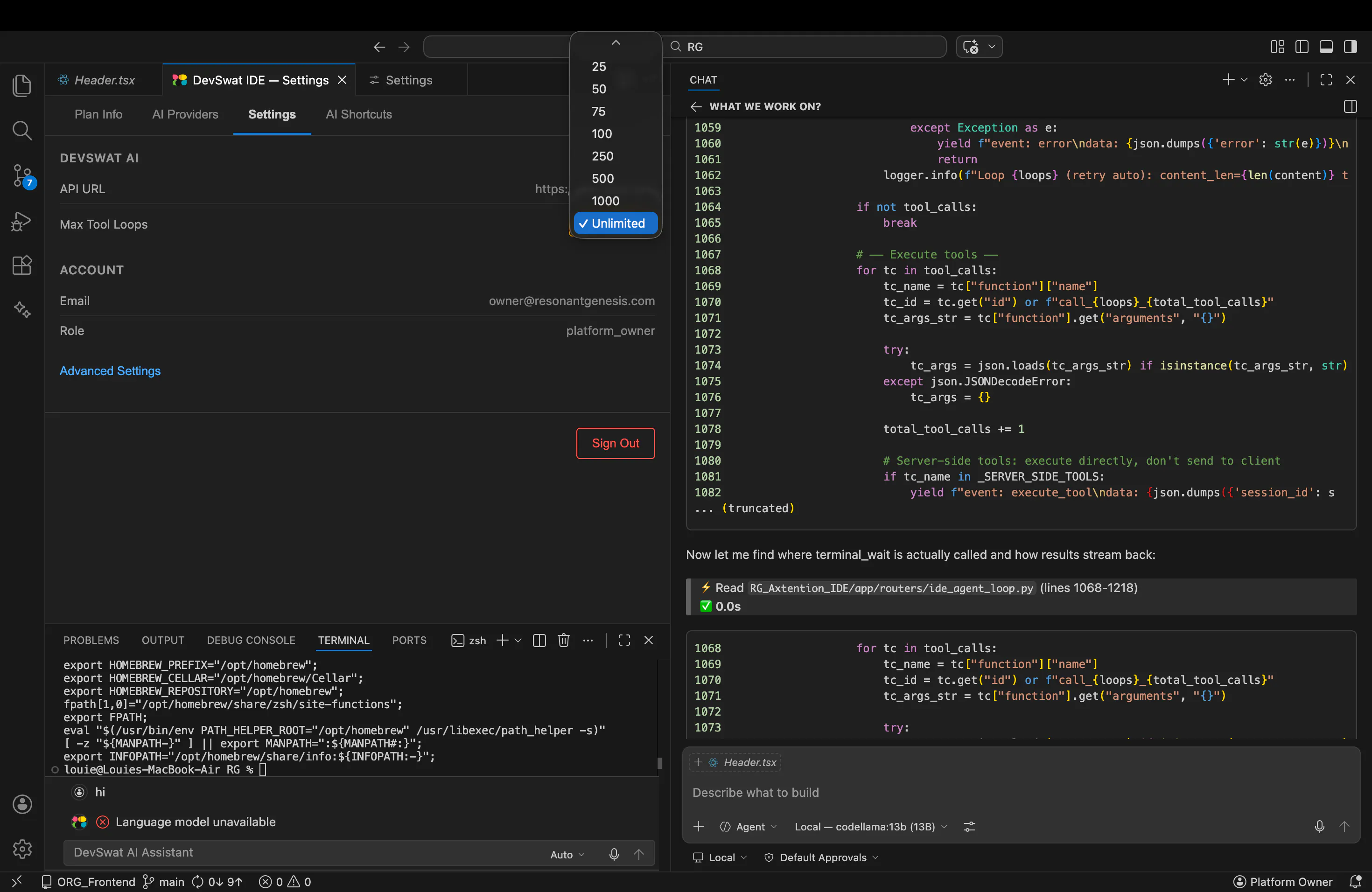Open the AI Providers tab
Screen dimensions: 1372x892
tap(185, 114)
